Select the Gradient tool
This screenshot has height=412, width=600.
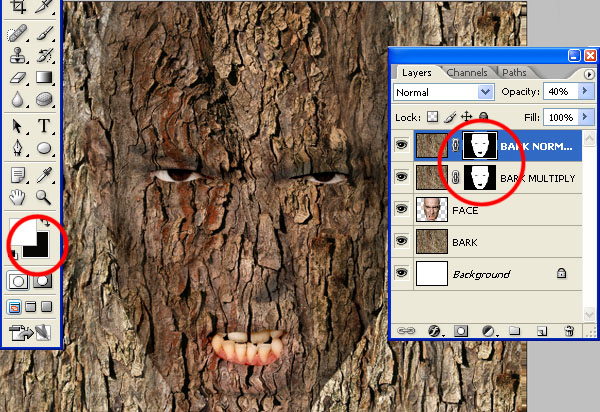[x=45, y=78]
